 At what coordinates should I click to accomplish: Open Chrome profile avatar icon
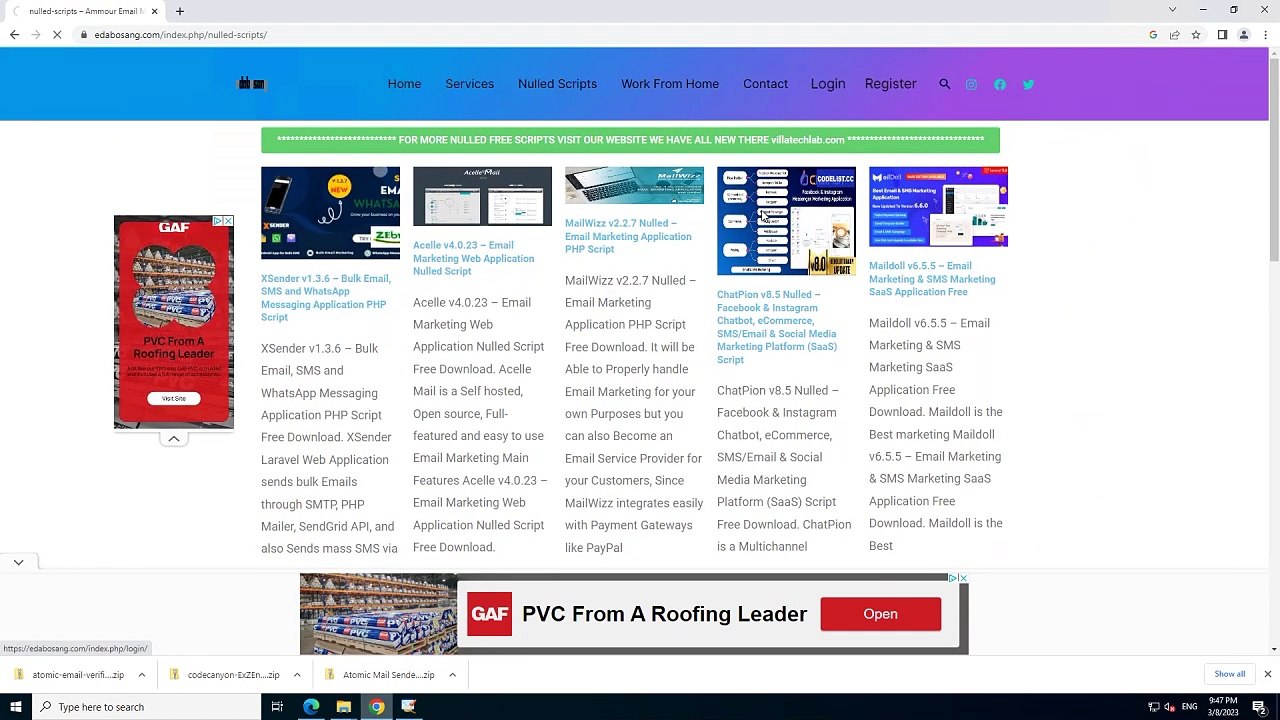[1244, 35]
